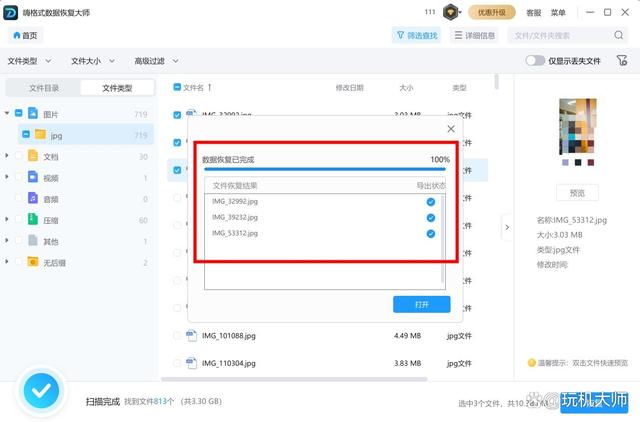This screenshot has height=422, width=640.
Task: Click export status icon for IMG_39232.jpg
Action: coord(431,218)
